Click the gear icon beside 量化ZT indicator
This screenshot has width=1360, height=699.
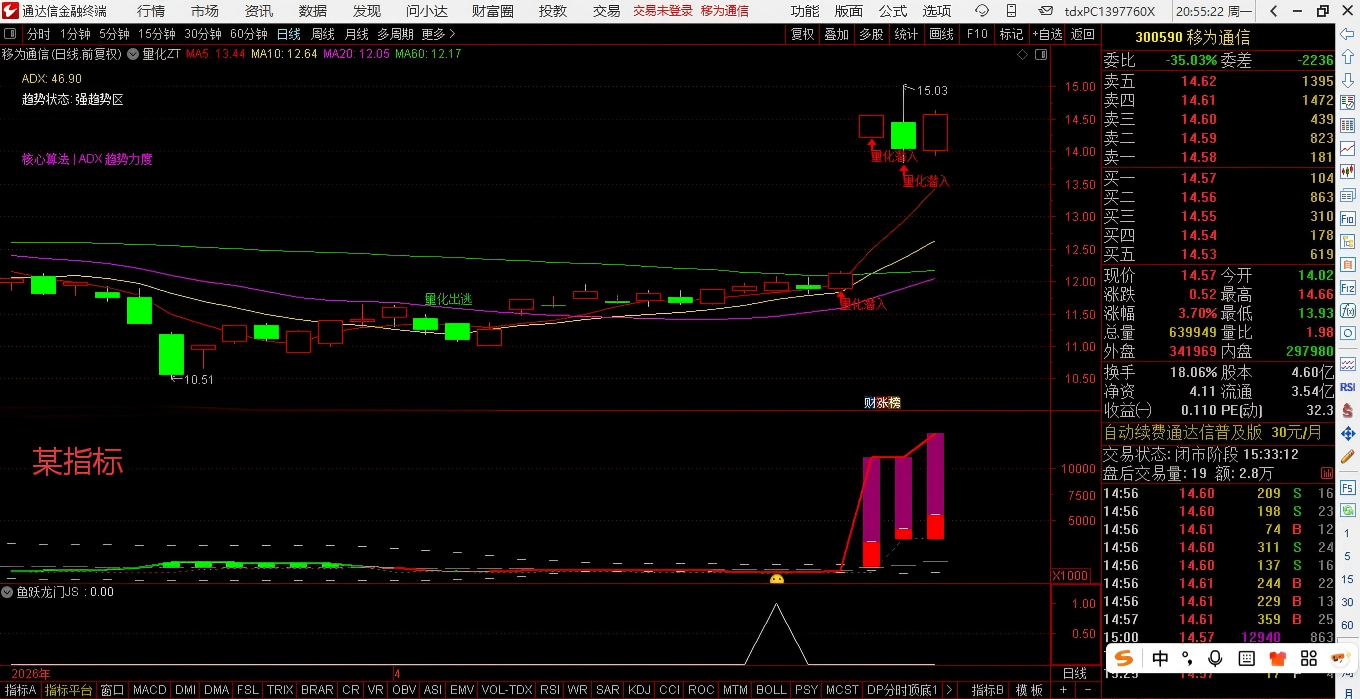coord(133,54)
